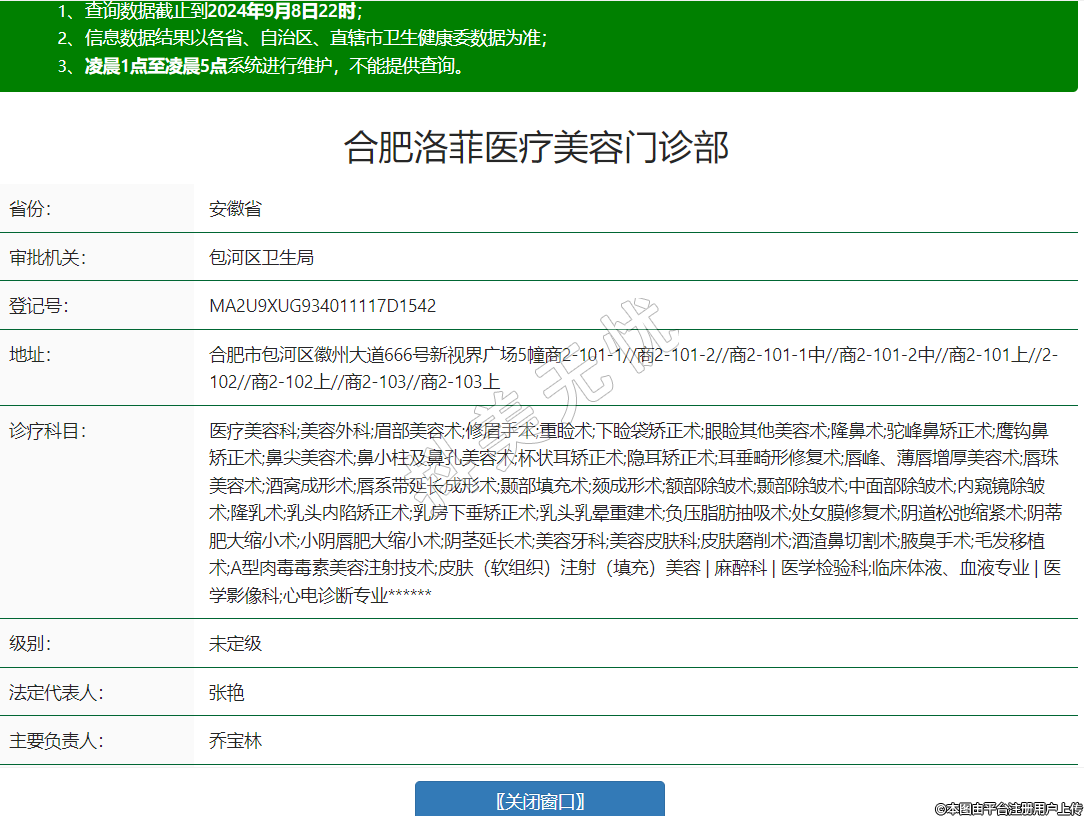This screenshot has width=1084, height=816.
Task: Select the 包河区卫生局 value
Action: tap(261, 257)
